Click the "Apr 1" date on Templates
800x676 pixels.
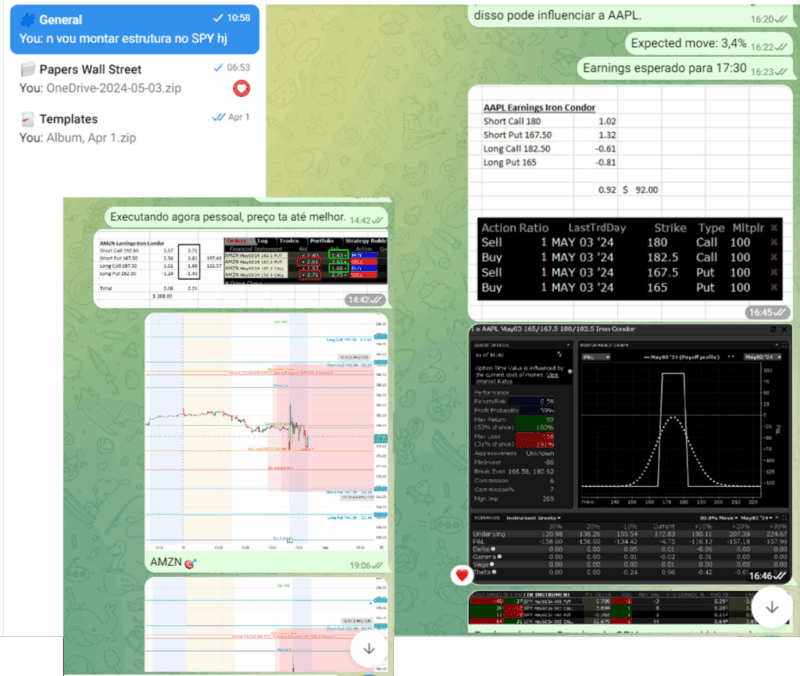[x=239, y=117]
